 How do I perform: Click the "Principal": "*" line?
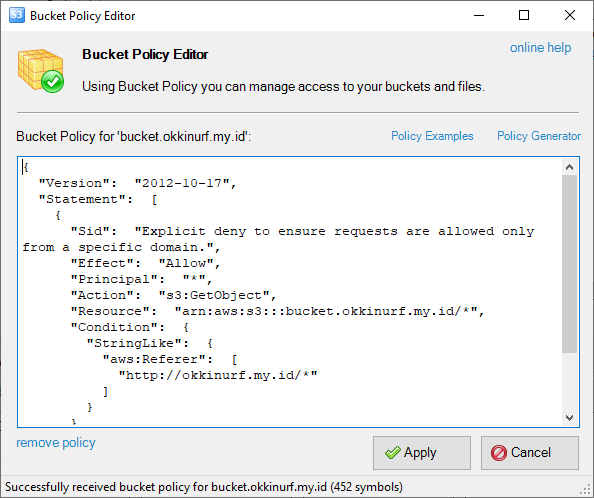coord(142,279)
